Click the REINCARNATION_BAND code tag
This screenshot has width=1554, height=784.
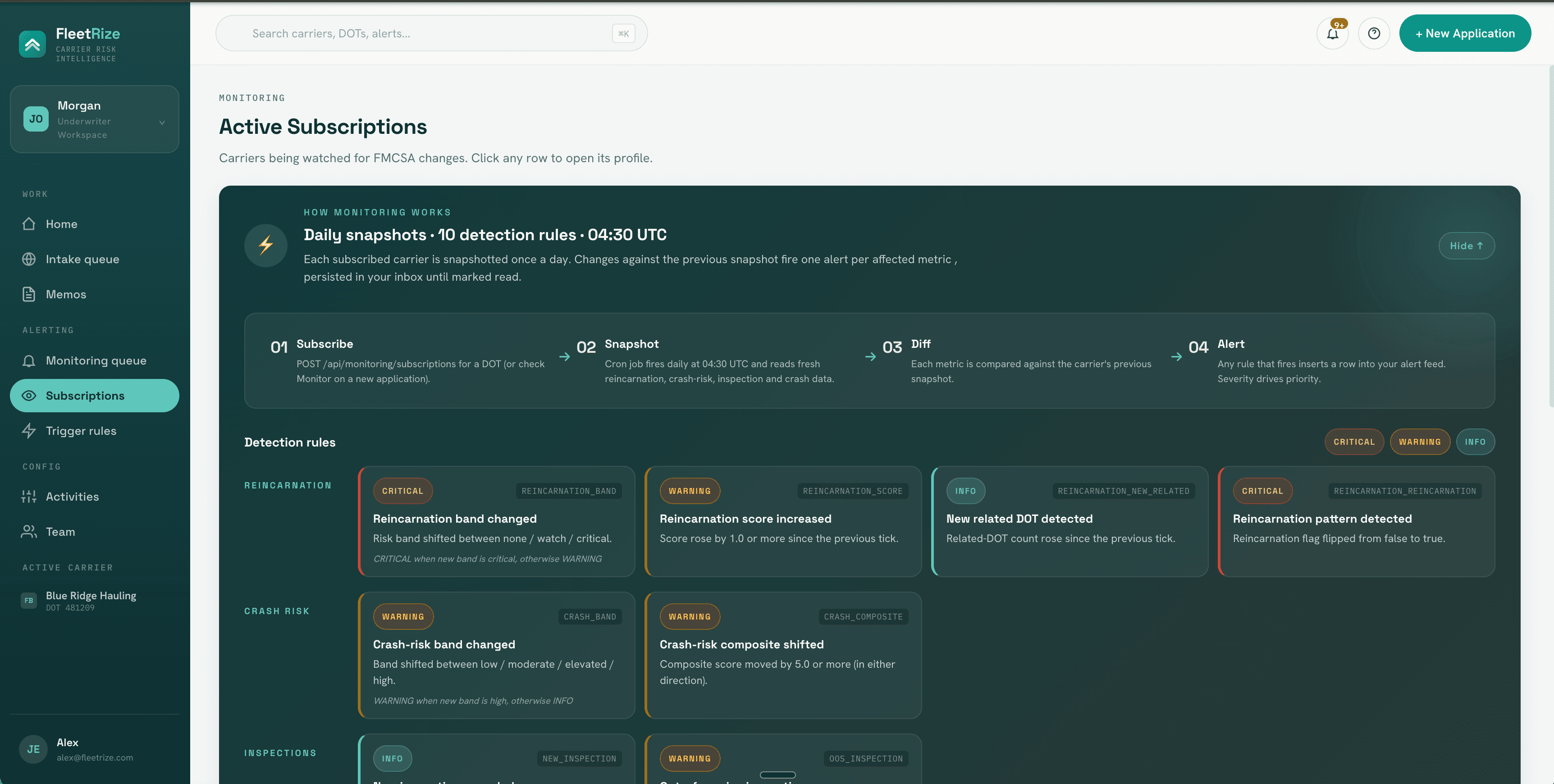coord(569,492)
